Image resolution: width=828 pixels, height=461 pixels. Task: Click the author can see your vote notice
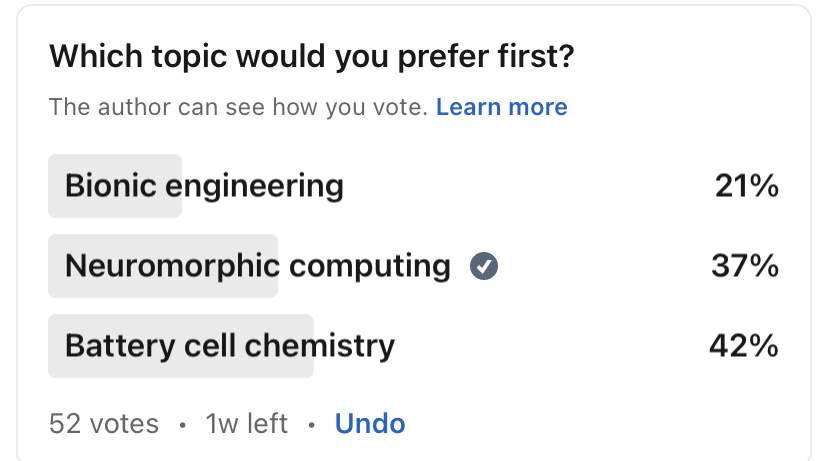tap(238, 107)
